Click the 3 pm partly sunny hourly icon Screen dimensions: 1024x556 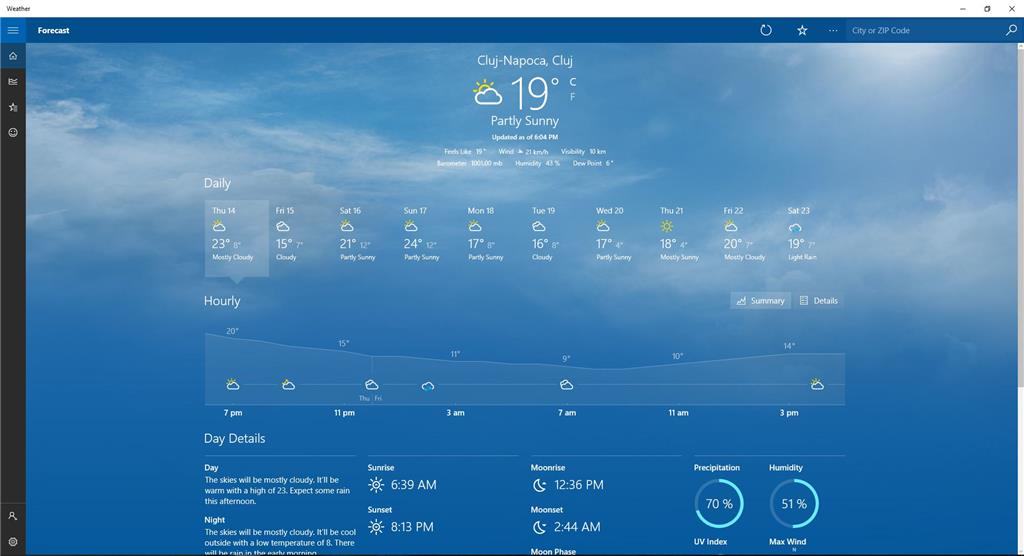817,384
